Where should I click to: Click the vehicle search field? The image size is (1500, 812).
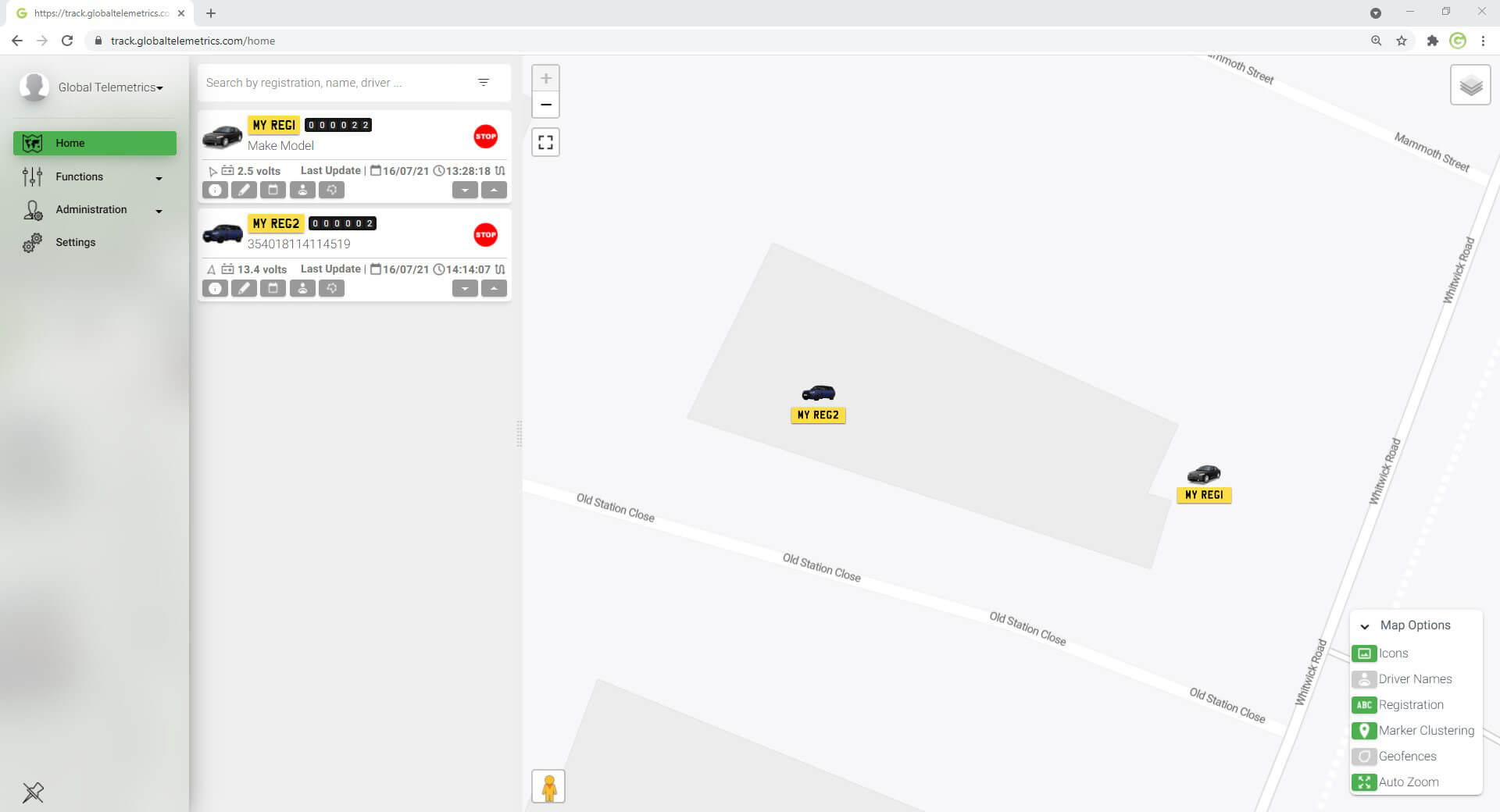(x=336, y=83)
